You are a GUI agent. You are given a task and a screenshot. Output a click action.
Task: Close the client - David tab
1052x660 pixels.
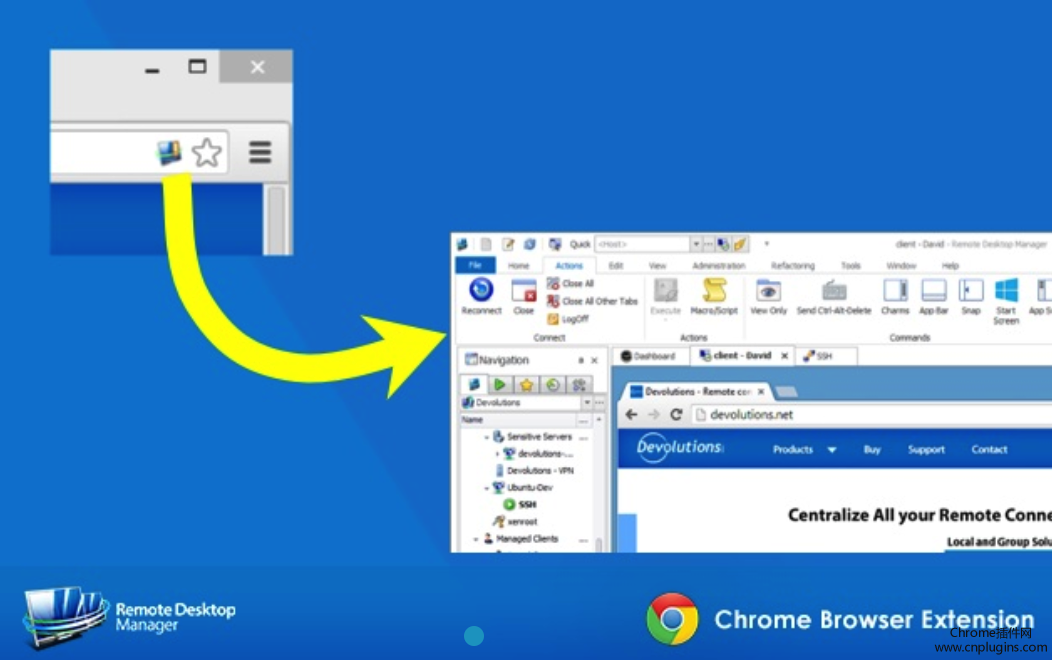point(784,356)
